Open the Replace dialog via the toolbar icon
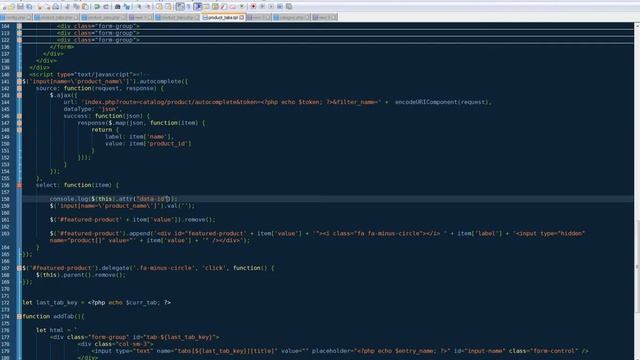This screenshot has width=640, height=360. (127, 7)
